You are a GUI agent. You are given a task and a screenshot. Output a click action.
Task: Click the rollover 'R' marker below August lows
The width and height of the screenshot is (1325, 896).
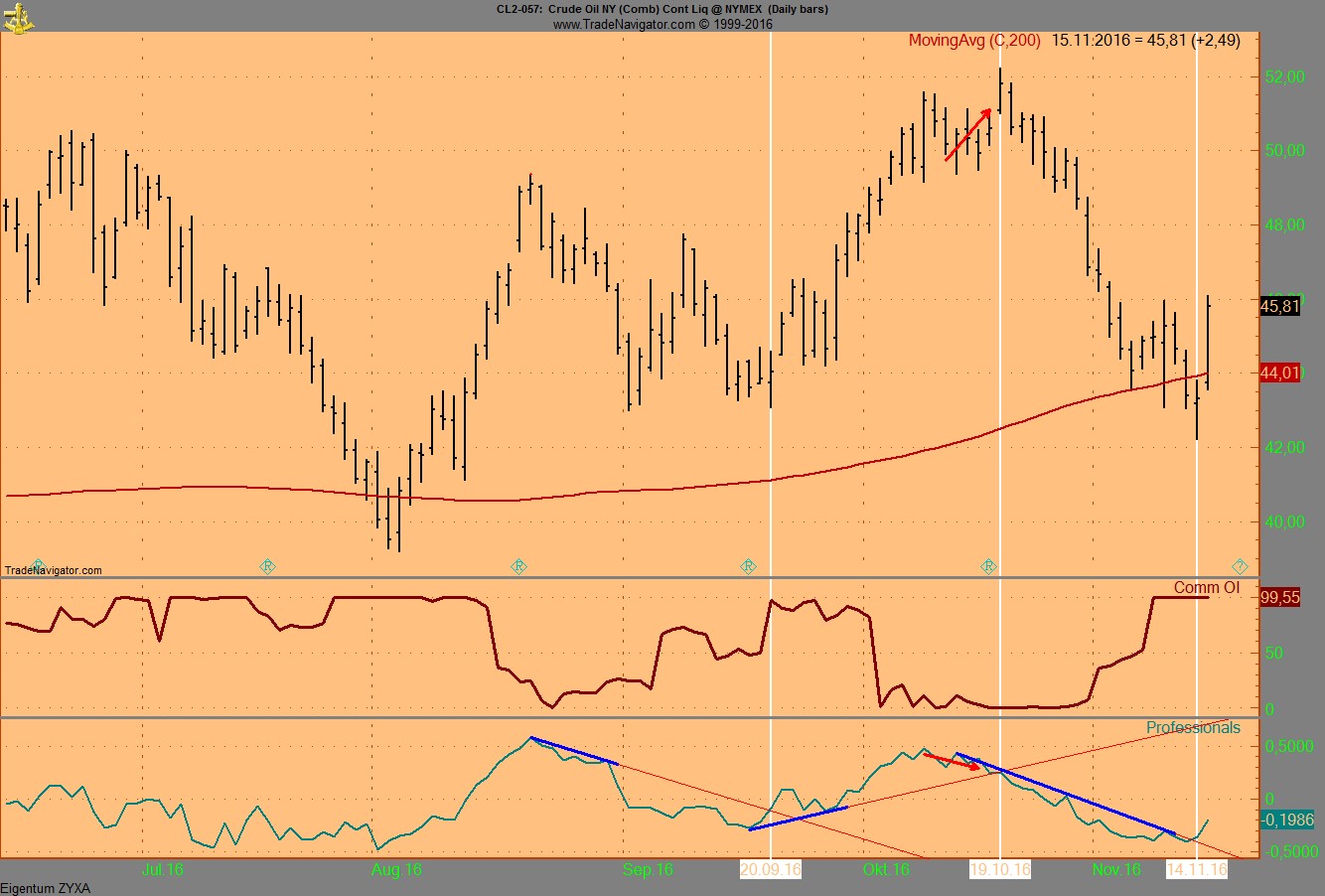[x=517, y=565]
